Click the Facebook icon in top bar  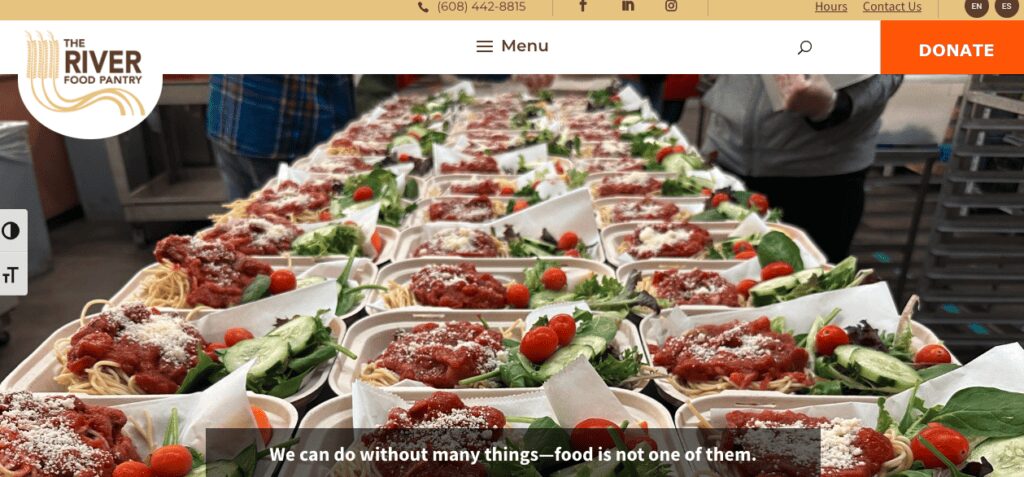(583, 6)
